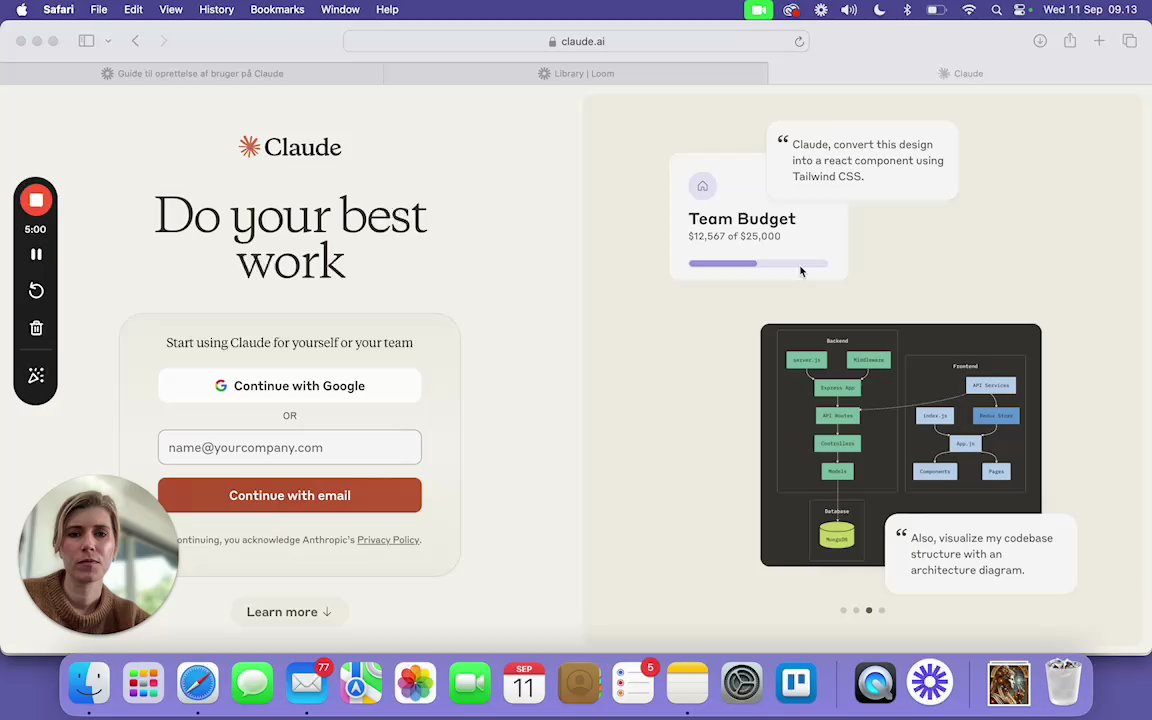Image resolution: width=1152 pixels, height=720 pixels.
Task: Open the Safari menu
Action: [x=58, y=10]
